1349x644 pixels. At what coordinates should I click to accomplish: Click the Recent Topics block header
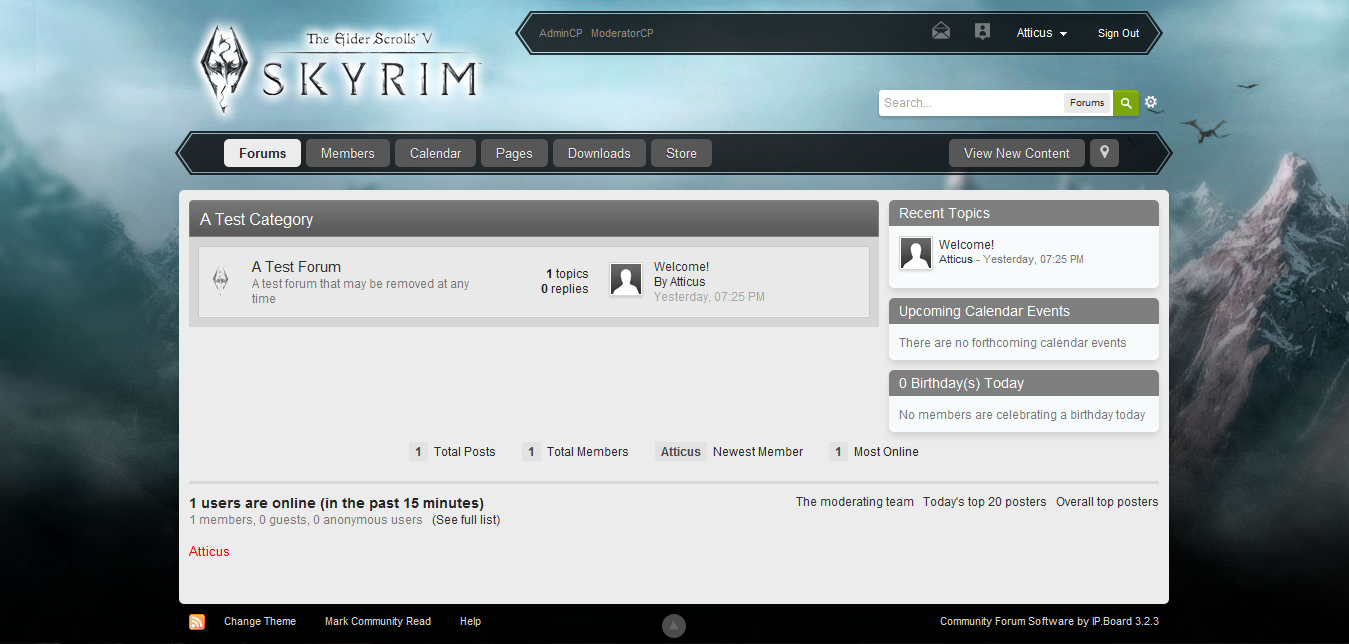point(1024,213)
